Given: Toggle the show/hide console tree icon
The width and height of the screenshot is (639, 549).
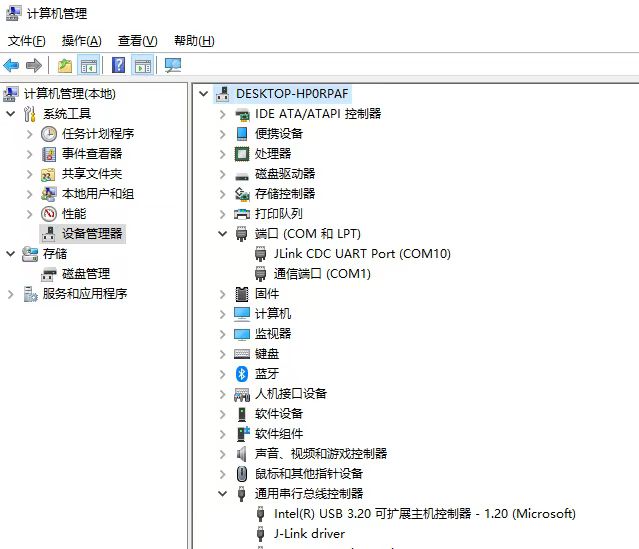Looking at the screenshot, I should pos(88,65).
